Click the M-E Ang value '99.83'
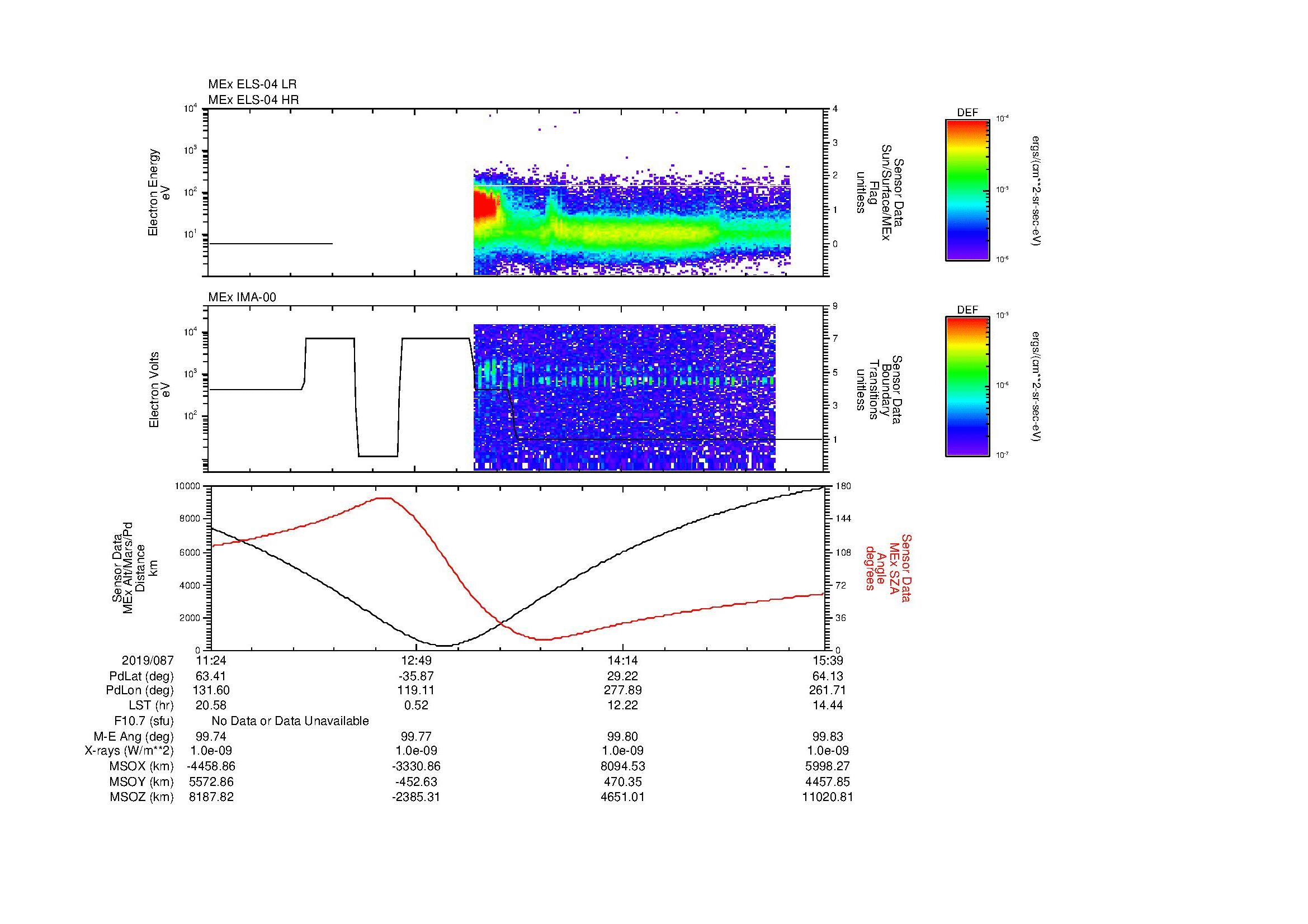Image resolution: width=1308 pixels, height=924 pixels. point(829,736)
